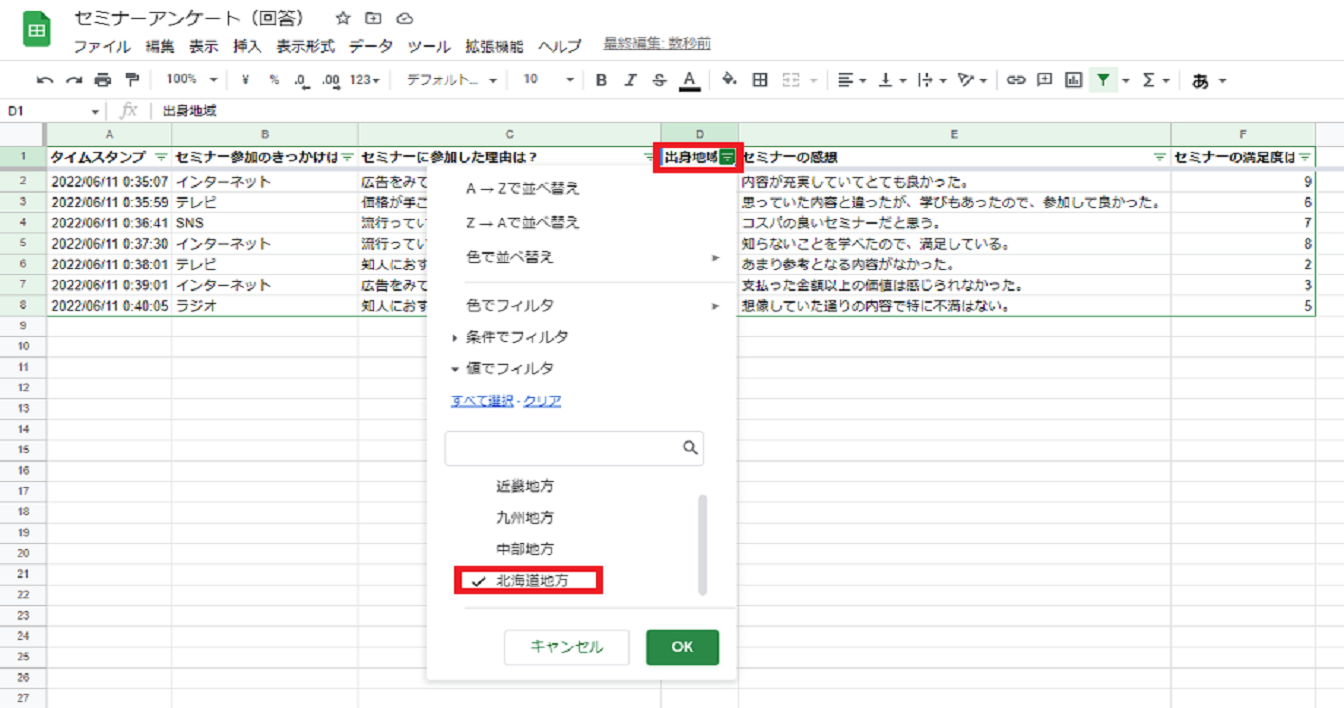Apply strikethrough formatting
This screenshot has height=708, width=1344.
point(659,80)
